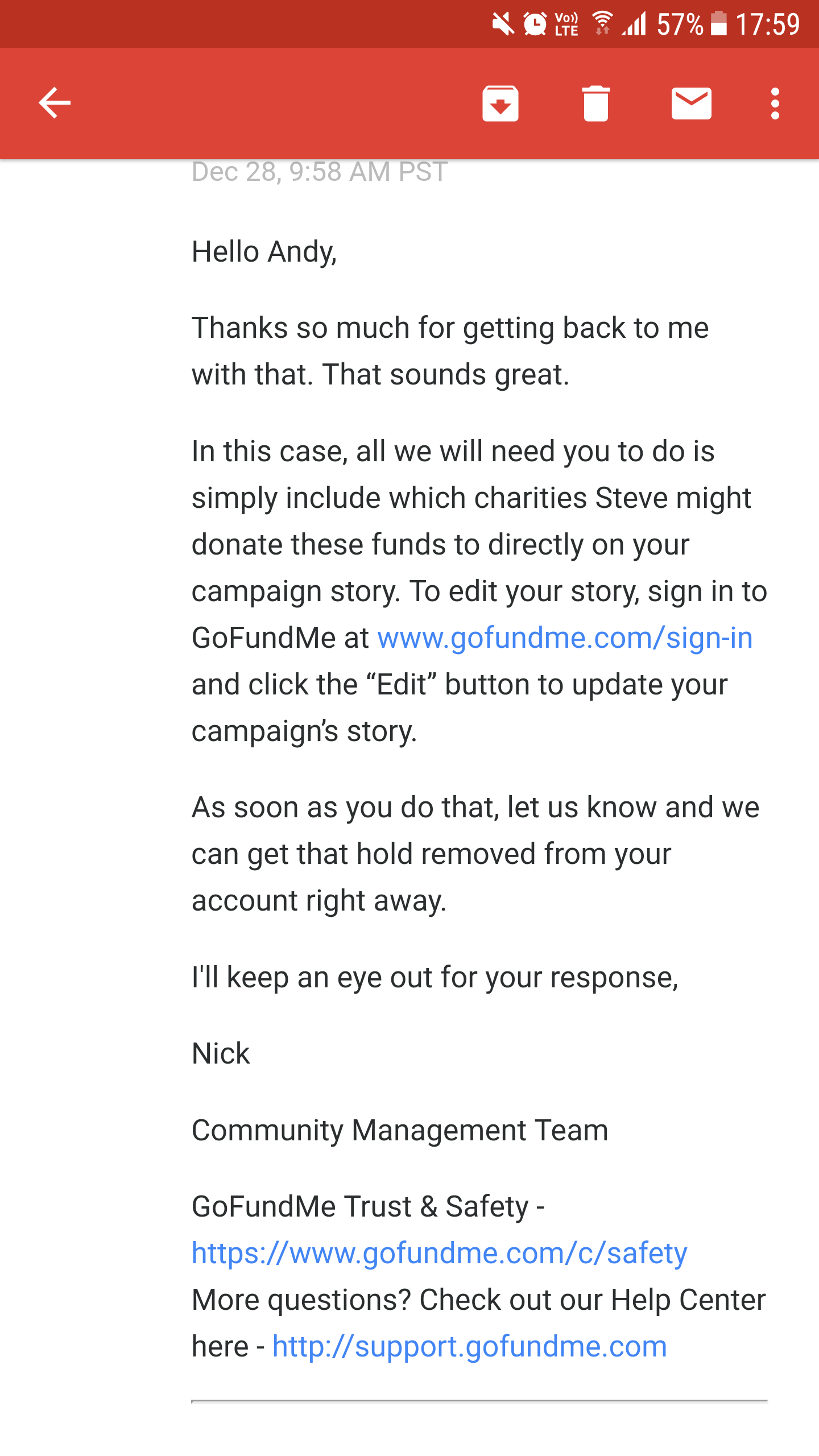The height and width of the screenshot is (1456, 819).
Task: Tap the Wi-Fi signal status icon
Action: tap(602, 24)
